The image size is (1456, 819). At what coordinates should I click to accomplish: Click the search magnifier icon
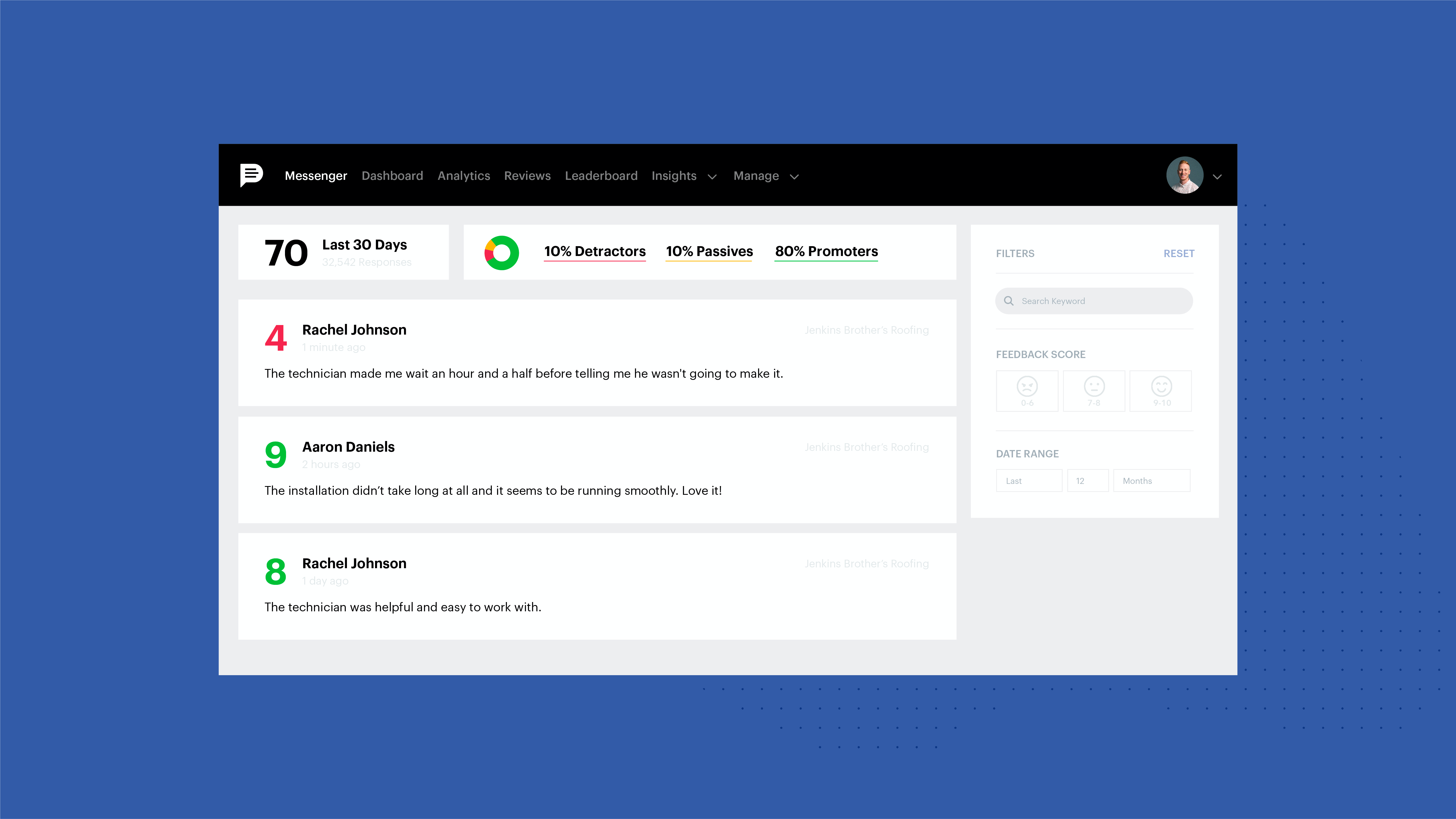click(x=1008, y=301)
